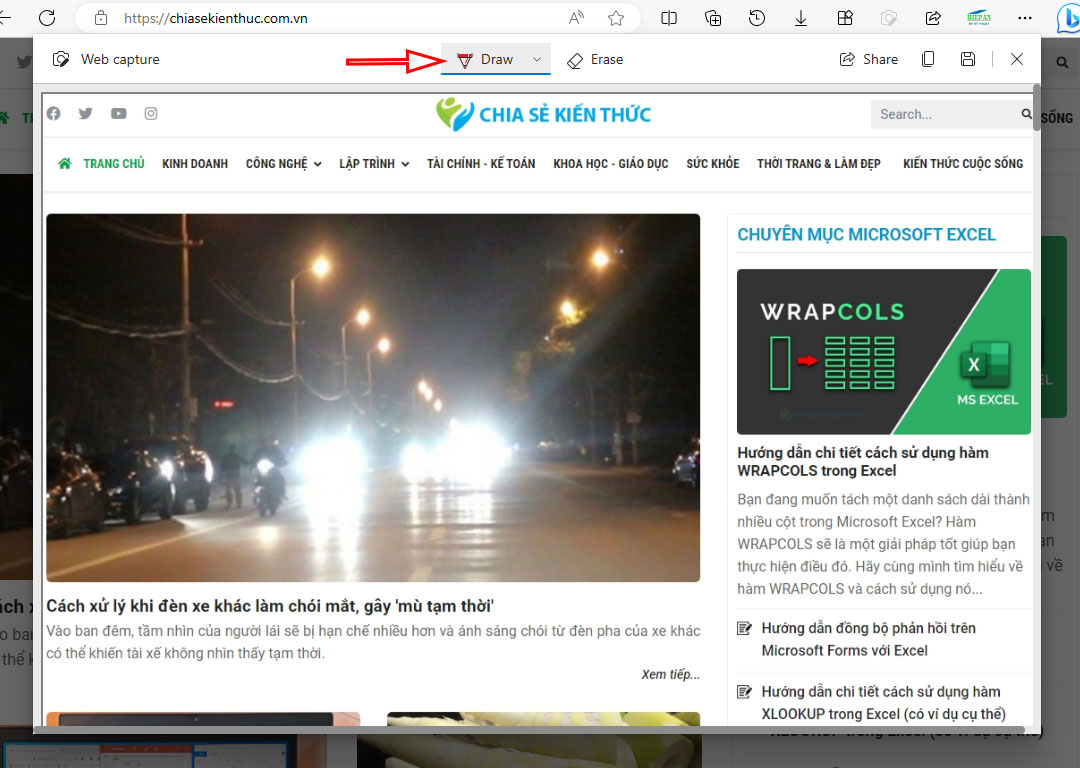1080x768 pixels.
Task: Open the Draw pen options dropdown
Action: tap(535, 59)
